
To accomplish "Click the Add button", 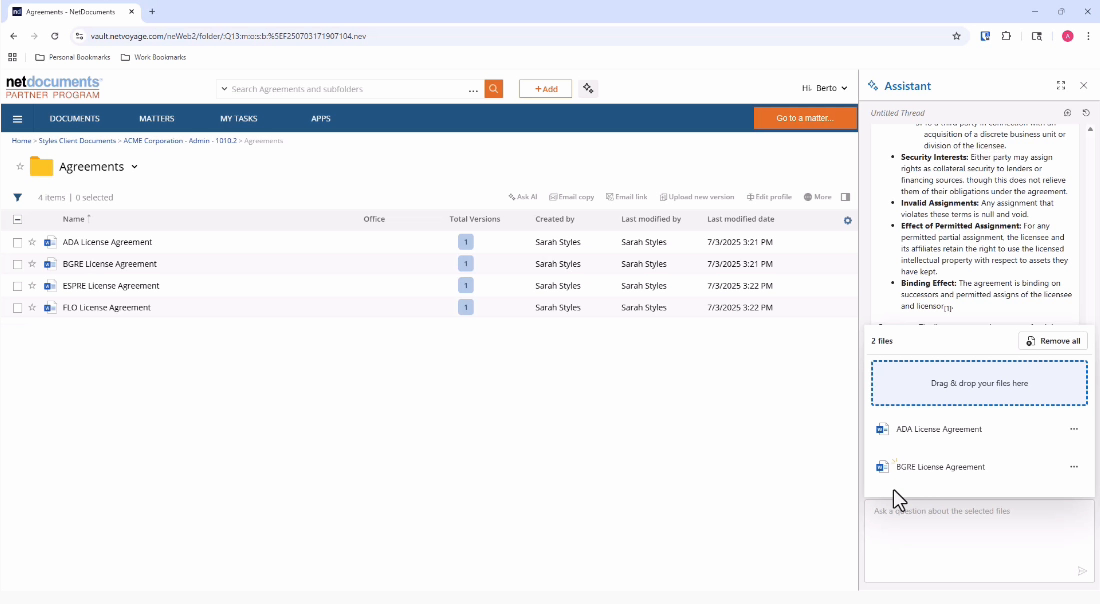I will coord(545,88).
